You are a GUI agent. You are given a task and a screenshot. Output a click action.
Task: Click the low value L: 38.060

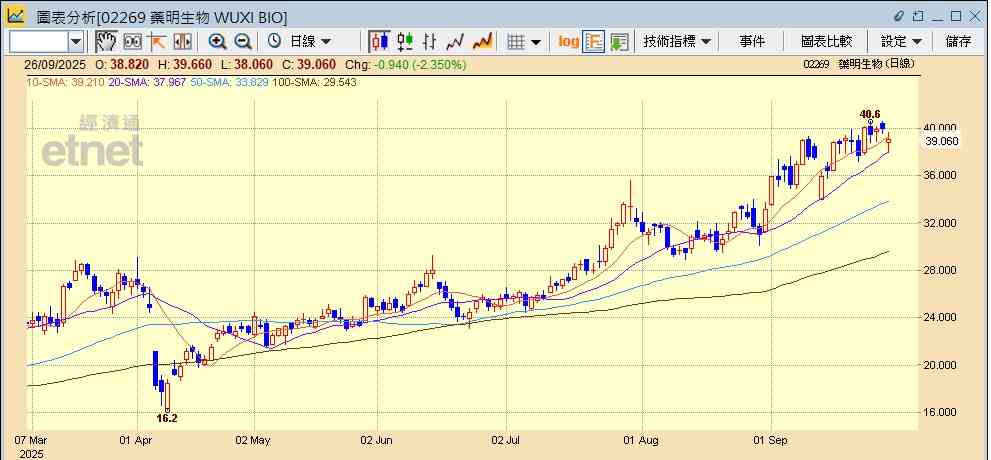(x=248, y=64)
